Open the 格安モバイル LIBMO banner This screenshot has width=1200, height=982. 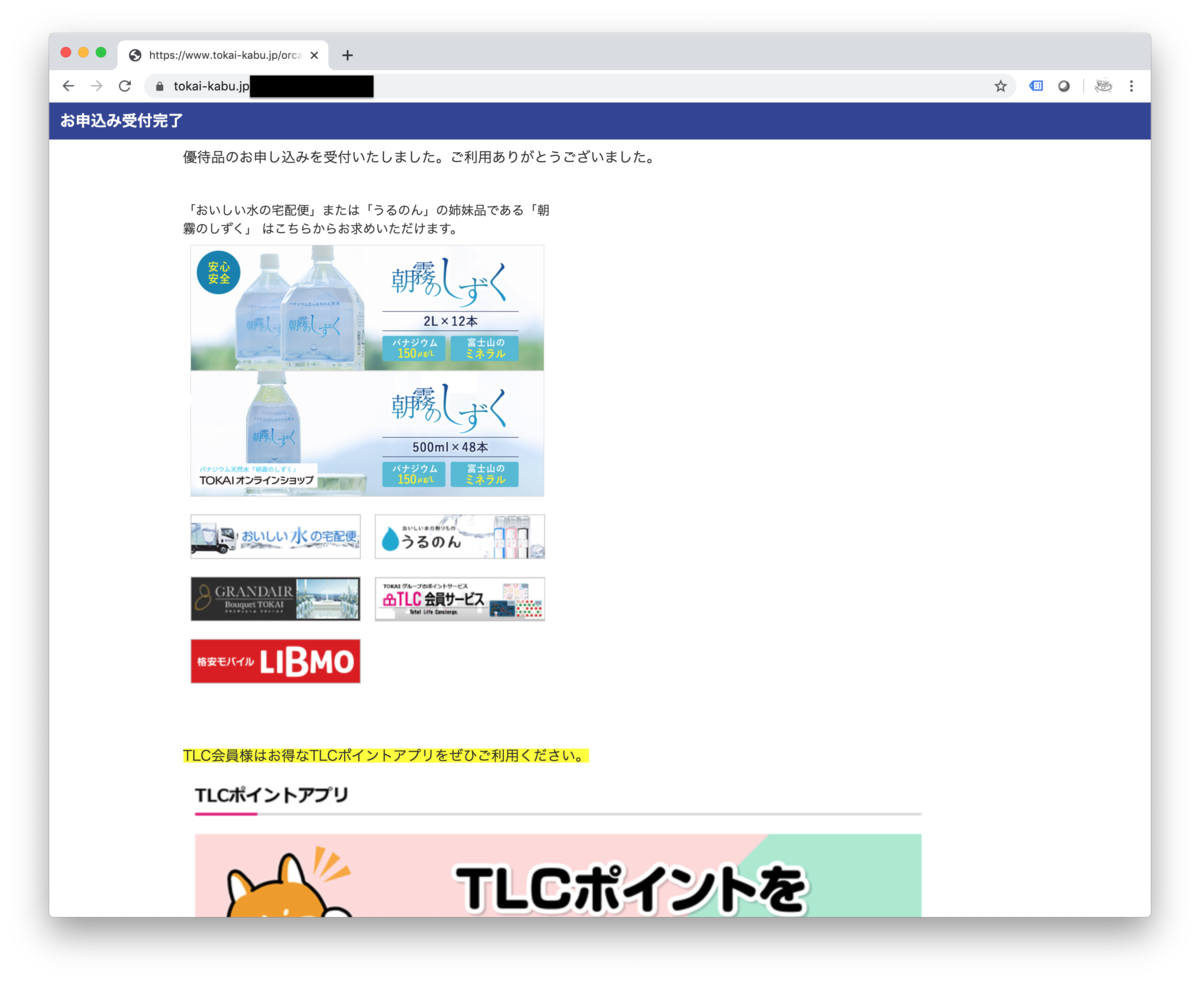click(276, 661)
